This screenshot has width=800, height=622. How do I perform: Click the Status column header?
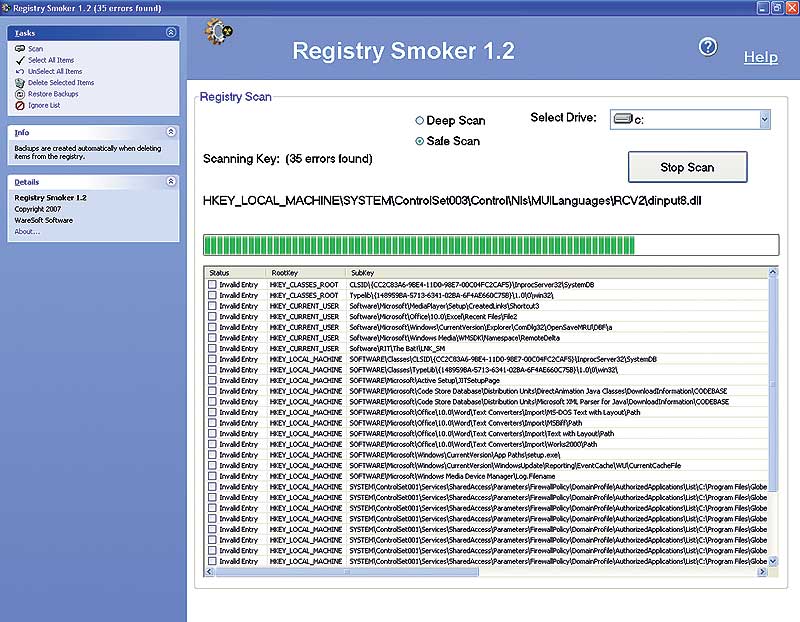pyautogui.click(x=235, y=273)
